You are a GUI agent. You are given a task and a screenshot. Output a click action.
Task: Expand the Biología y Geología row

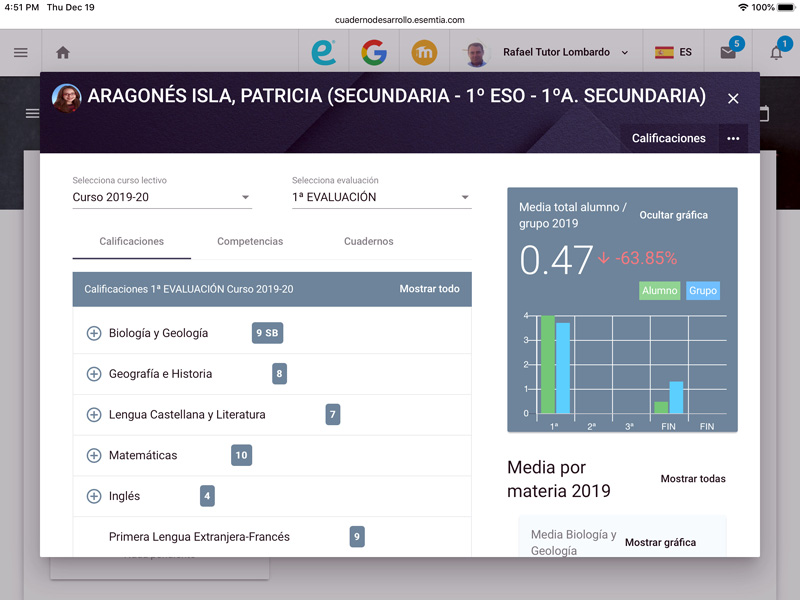click(x=94, y=333)
